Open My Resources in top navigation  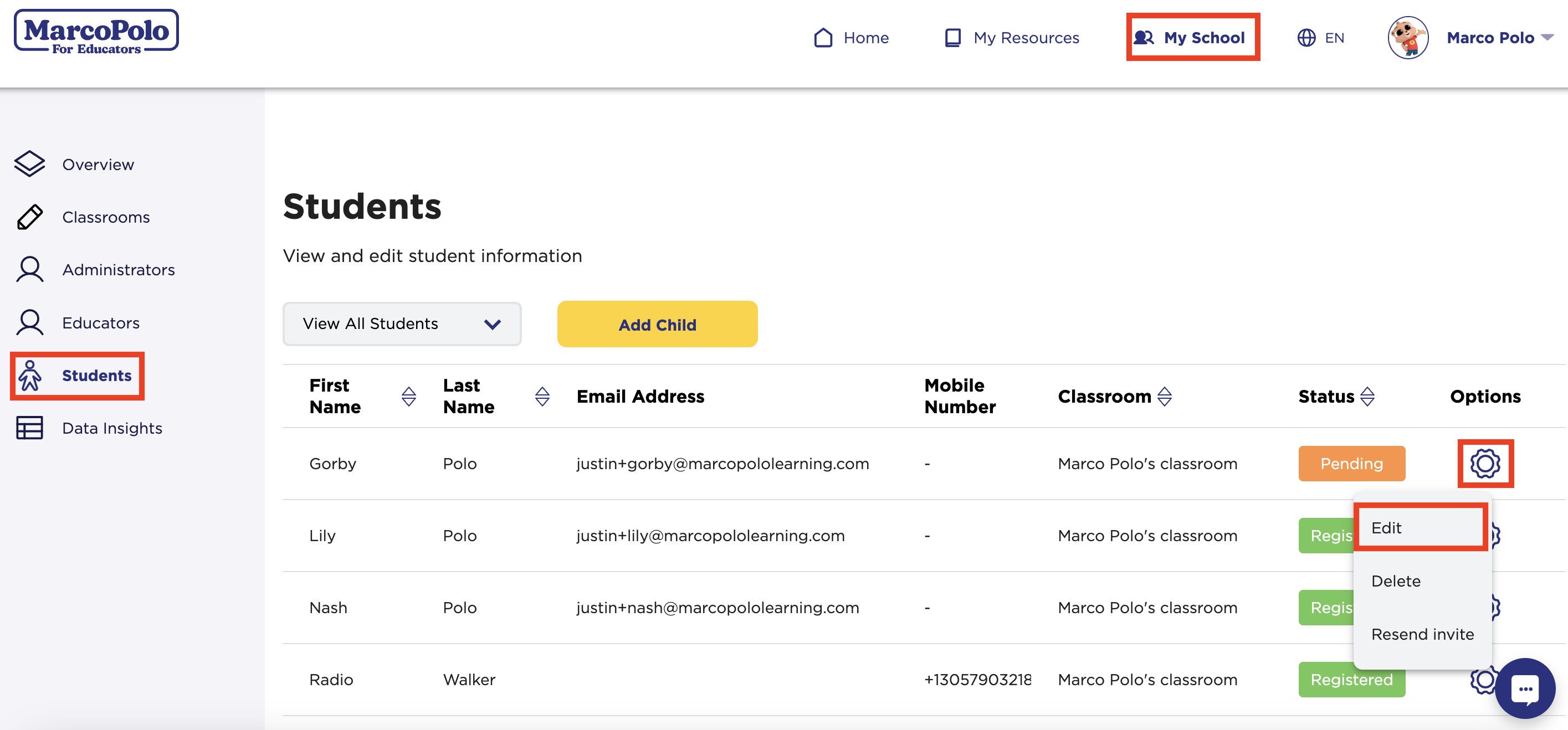tap(1026, 38)
